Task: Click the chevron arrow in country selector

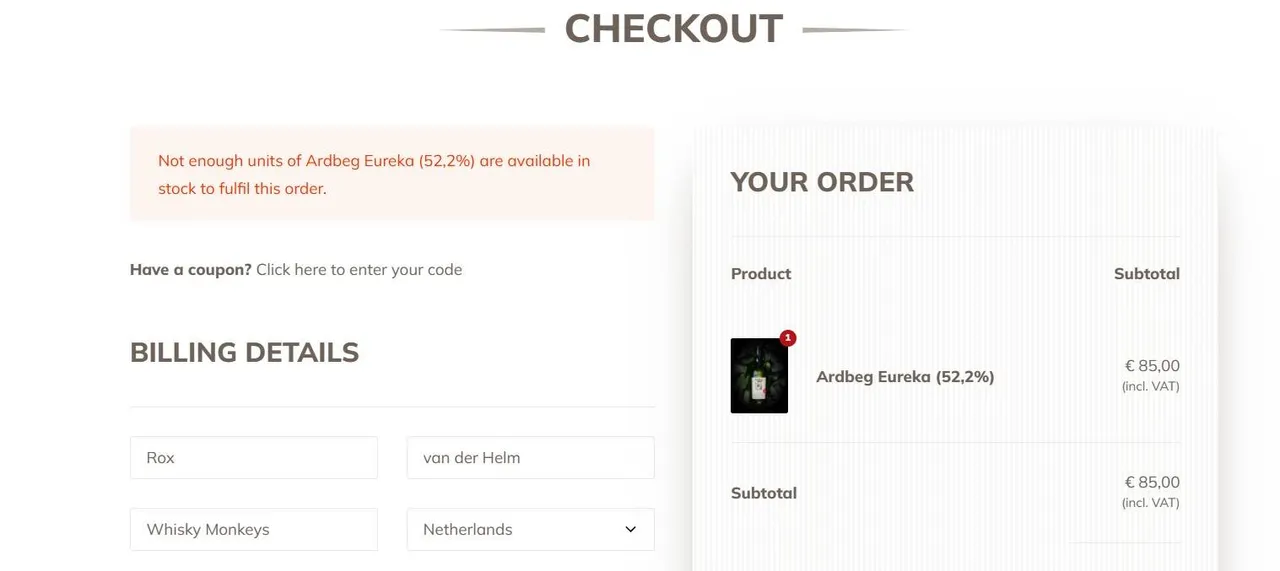Action: [630, 529]
